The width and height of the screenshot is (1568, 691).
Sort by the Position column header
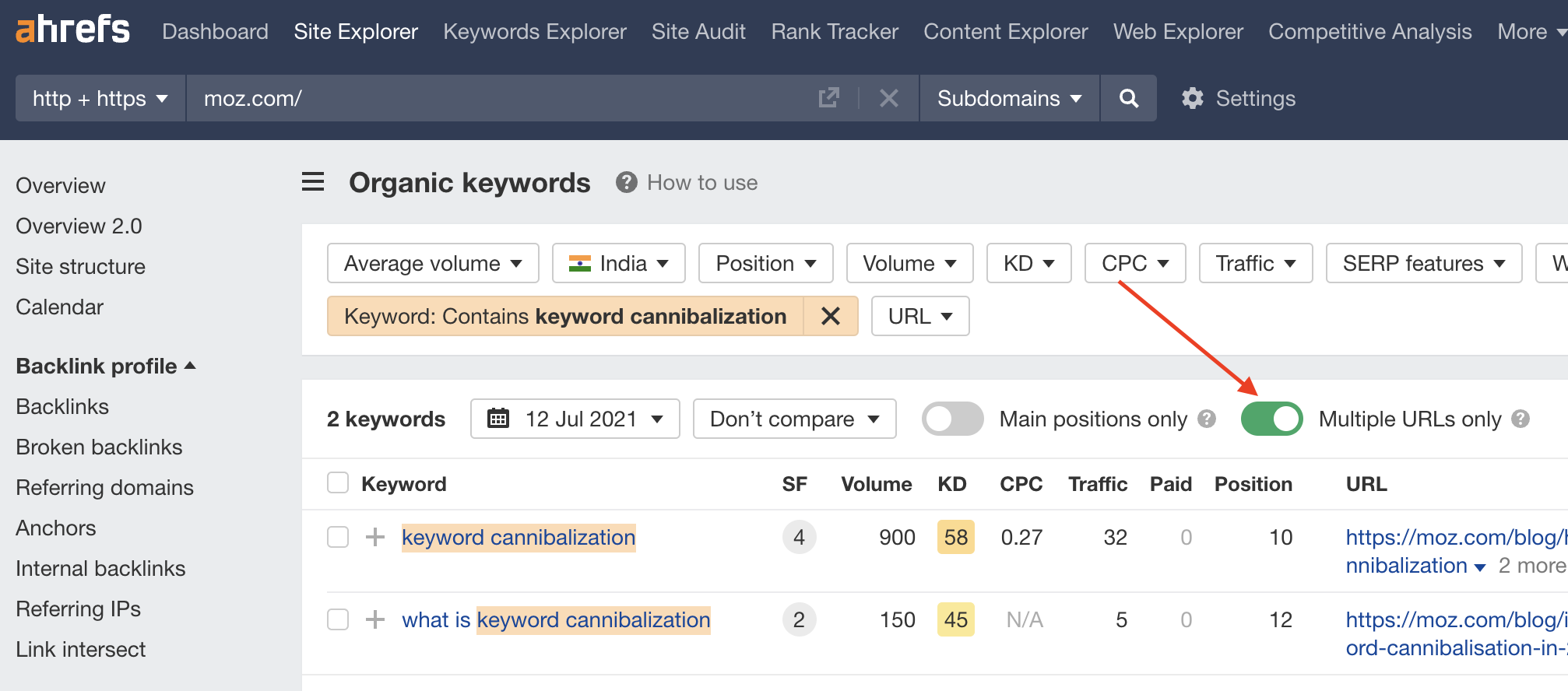(1253, 483)
